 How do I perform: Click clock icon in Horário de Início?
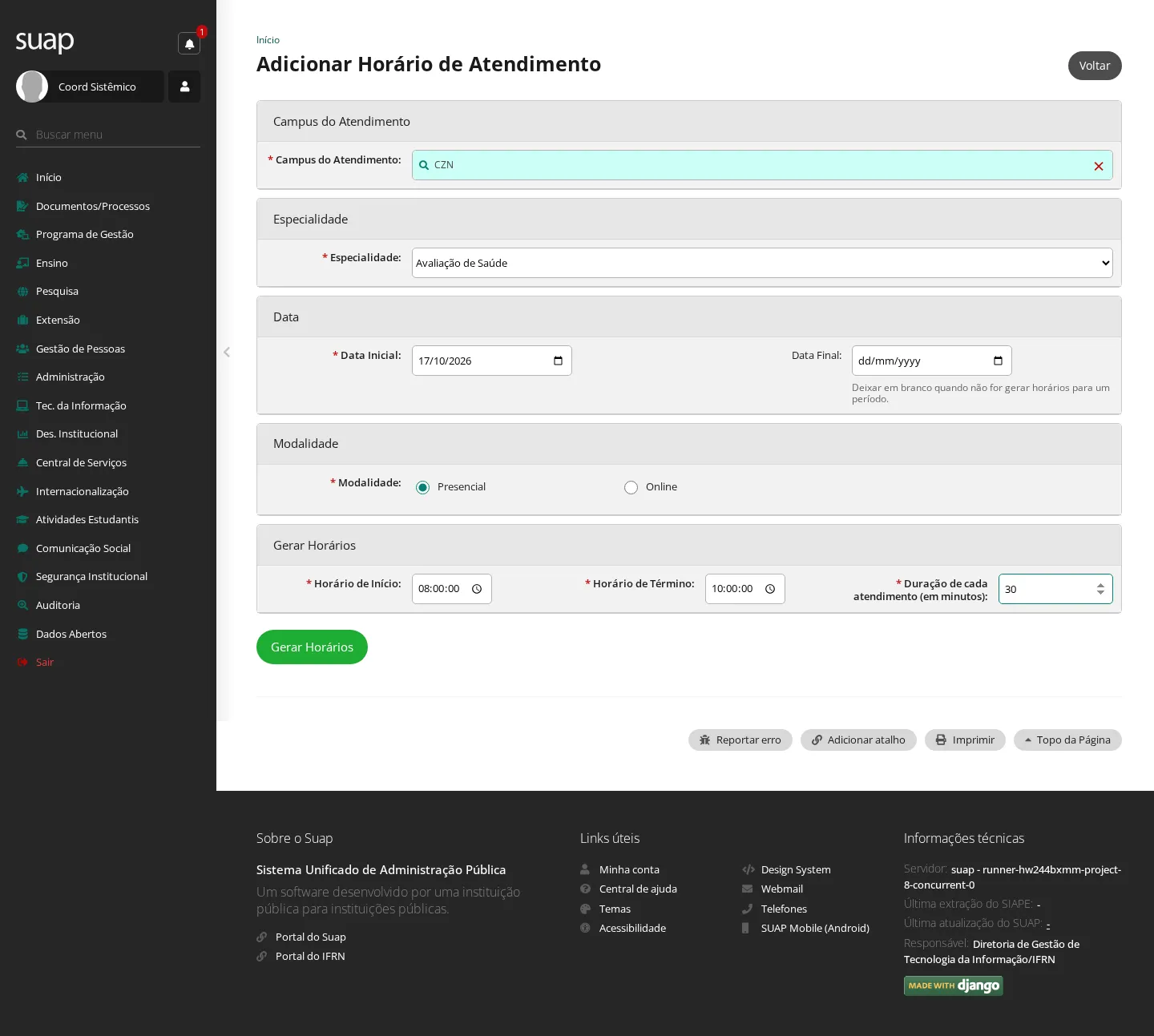[477, 589]
